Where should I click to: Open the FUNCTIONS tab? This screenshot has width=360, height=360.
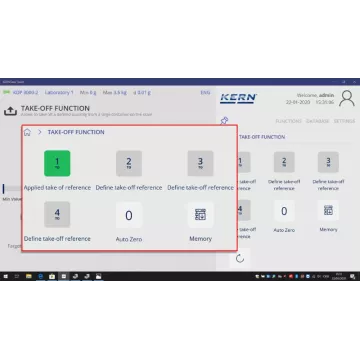(x=288, y=121)
